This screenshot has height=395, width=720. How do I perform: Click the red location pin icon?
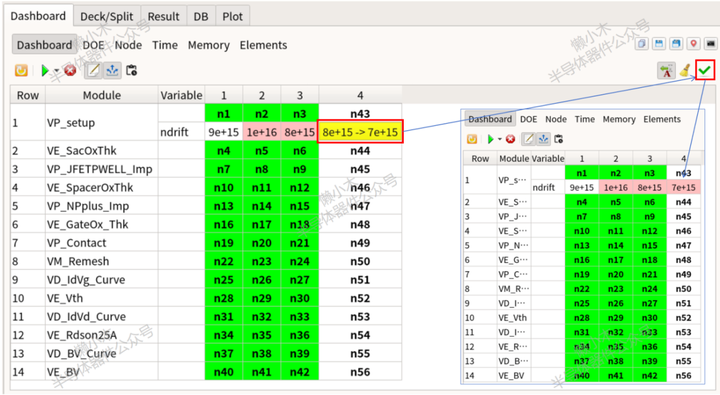tap(693, 44)
